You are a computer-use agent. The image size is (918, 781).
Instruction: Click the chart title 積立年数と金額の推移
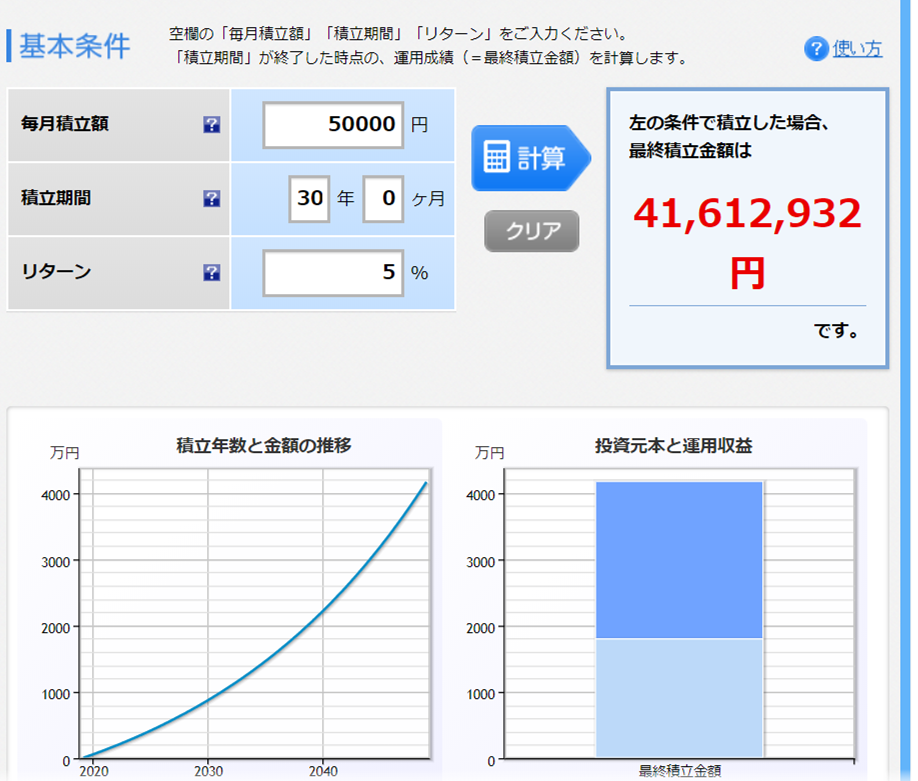pyautogui.click(x=264, y=446)
